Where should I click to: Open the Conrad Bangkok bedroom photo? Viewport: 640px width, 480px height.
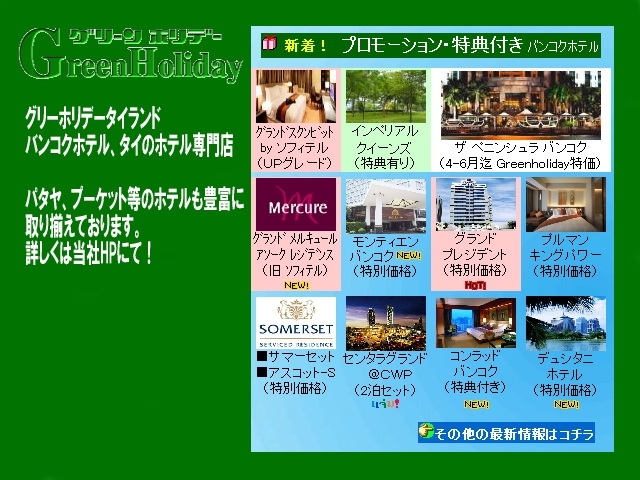tap(476, 322)
